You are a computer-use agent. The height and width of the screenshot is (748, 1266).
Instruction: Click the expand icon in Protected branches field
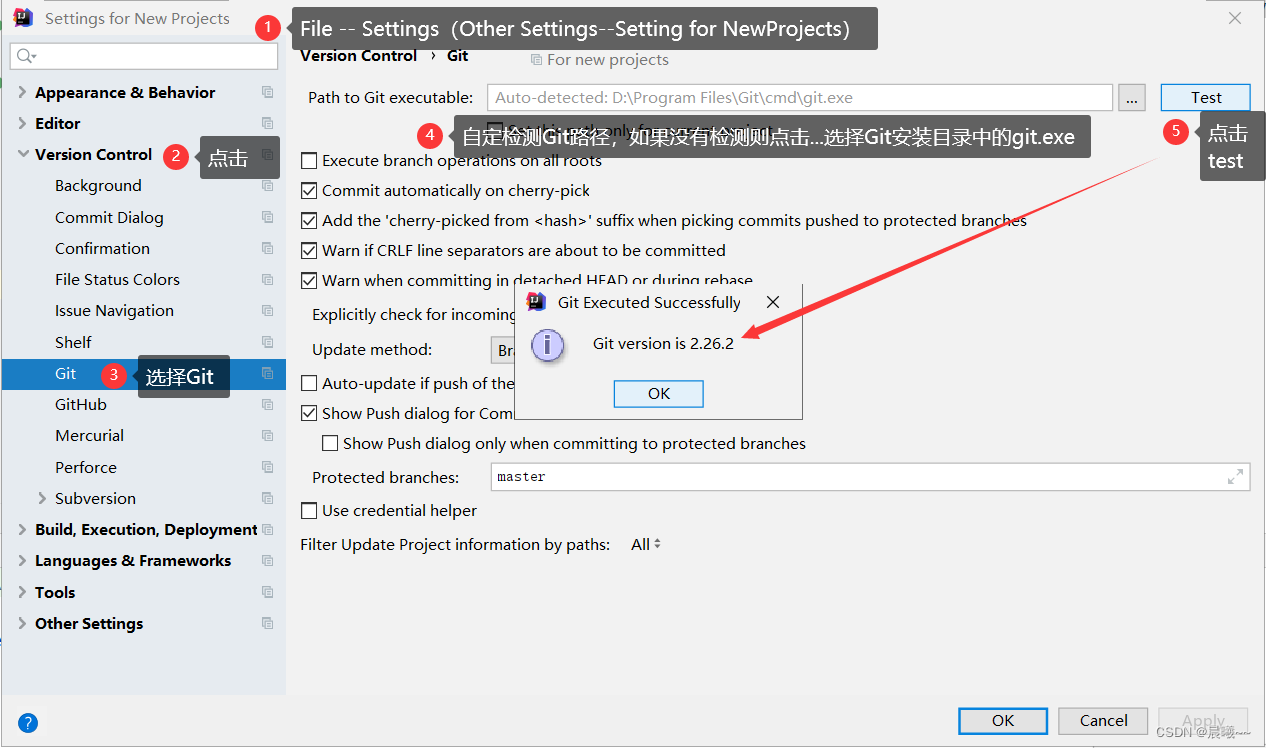tap(1236, 477)
